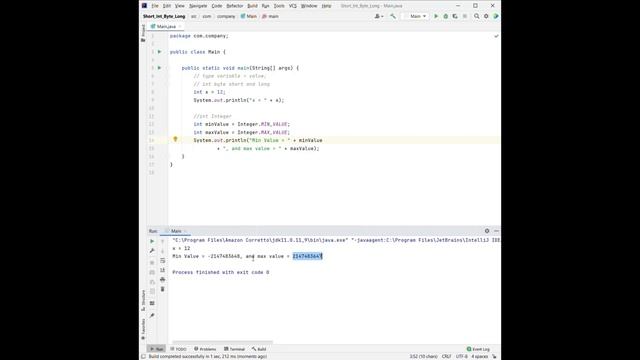
Task: Click the main method breadcrumb
Action: (270, 16)
